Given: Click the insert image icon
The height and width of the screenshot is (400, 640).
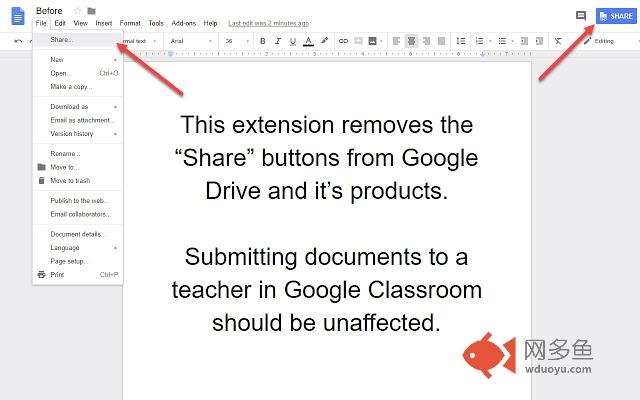Looking at the screenshot, I should pyautogui.click(x=372, y=41).
